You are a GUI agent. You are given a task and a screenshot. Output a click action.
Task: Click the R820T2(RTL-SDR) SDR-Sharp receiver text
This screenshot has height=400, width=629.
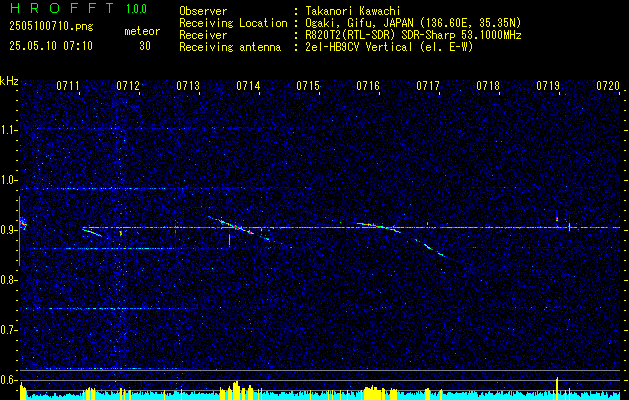pos(413,35)
